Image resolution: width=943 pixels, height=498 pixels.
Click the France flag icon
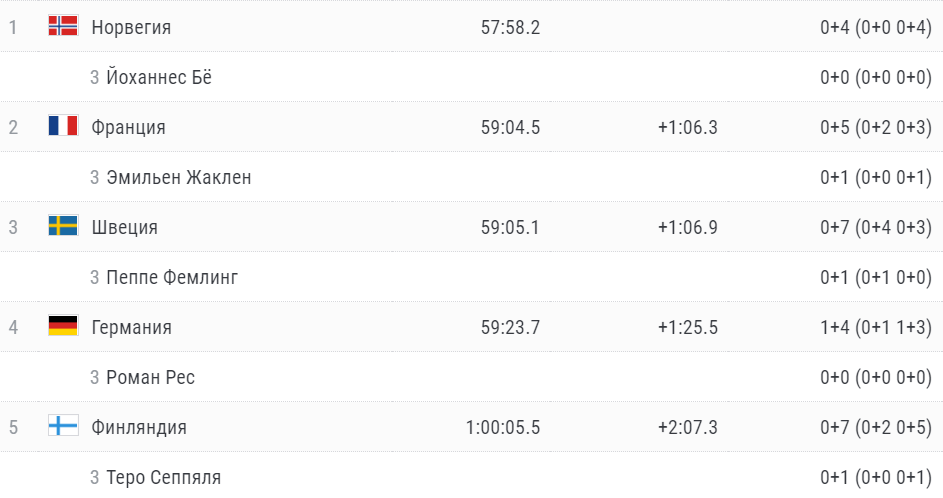63,126
